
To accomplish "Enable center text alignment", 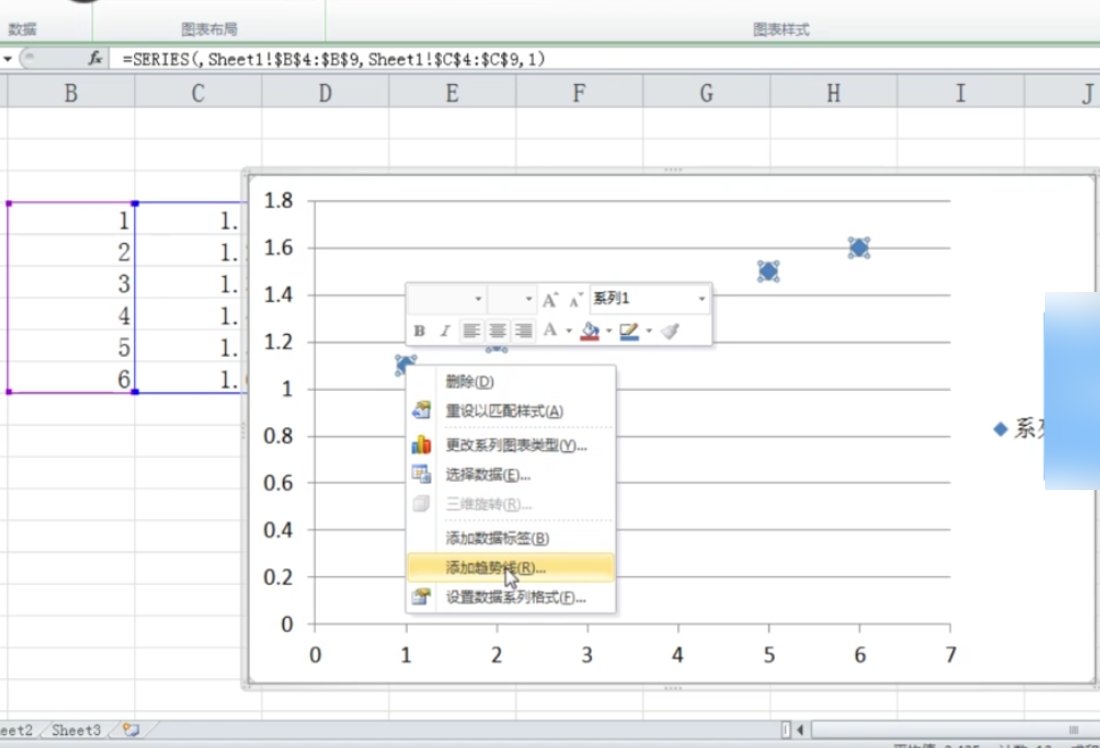I will tap(496, 330).
